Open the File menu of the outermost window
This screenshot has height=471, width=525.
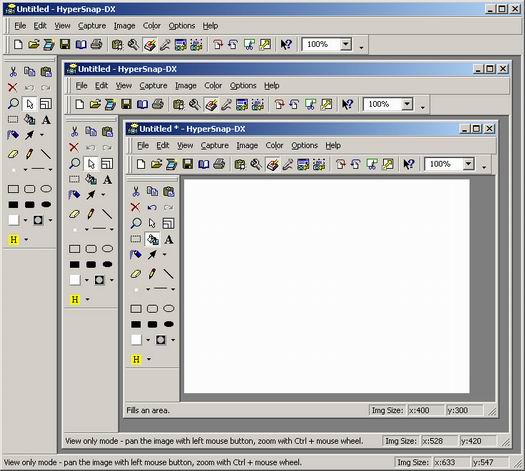[x=20, y=26]
